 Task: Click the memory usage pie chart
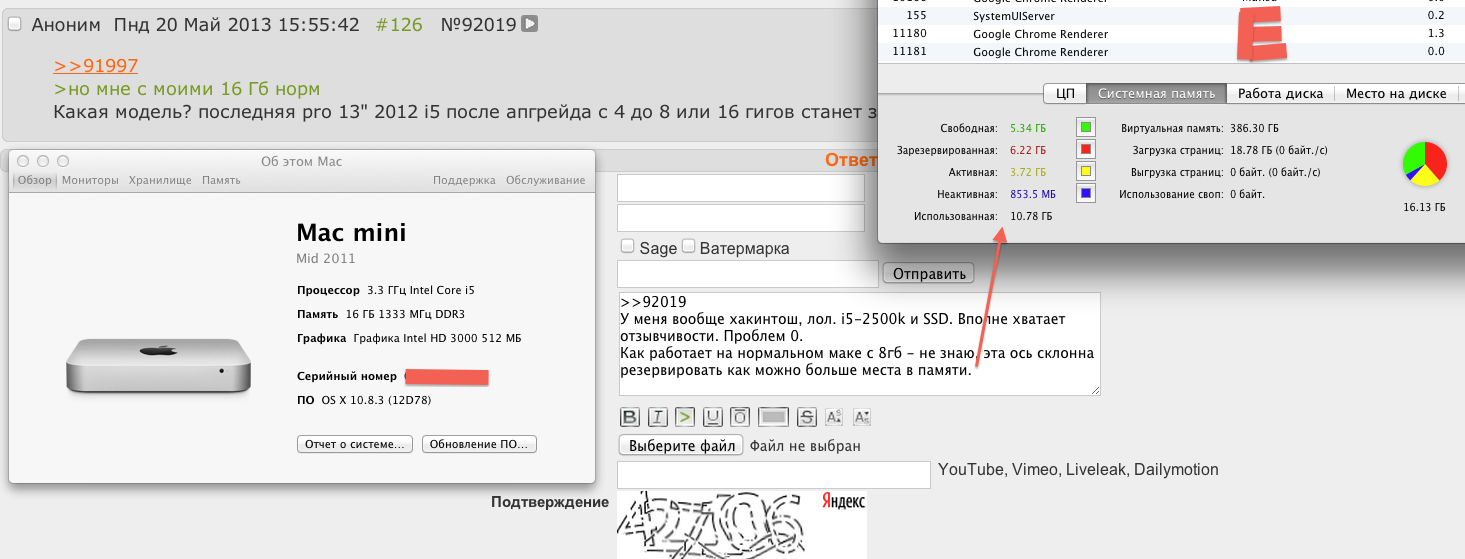tap(1425, 163)
